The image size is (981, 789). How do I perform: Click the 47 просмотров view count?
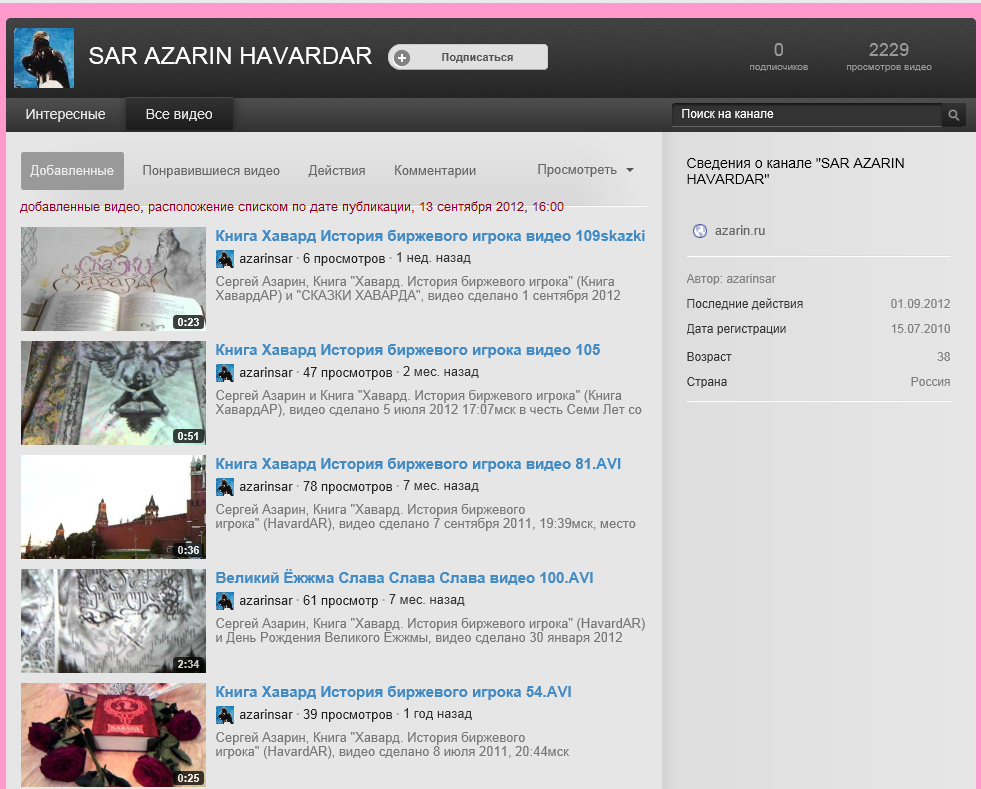[348, 372]
